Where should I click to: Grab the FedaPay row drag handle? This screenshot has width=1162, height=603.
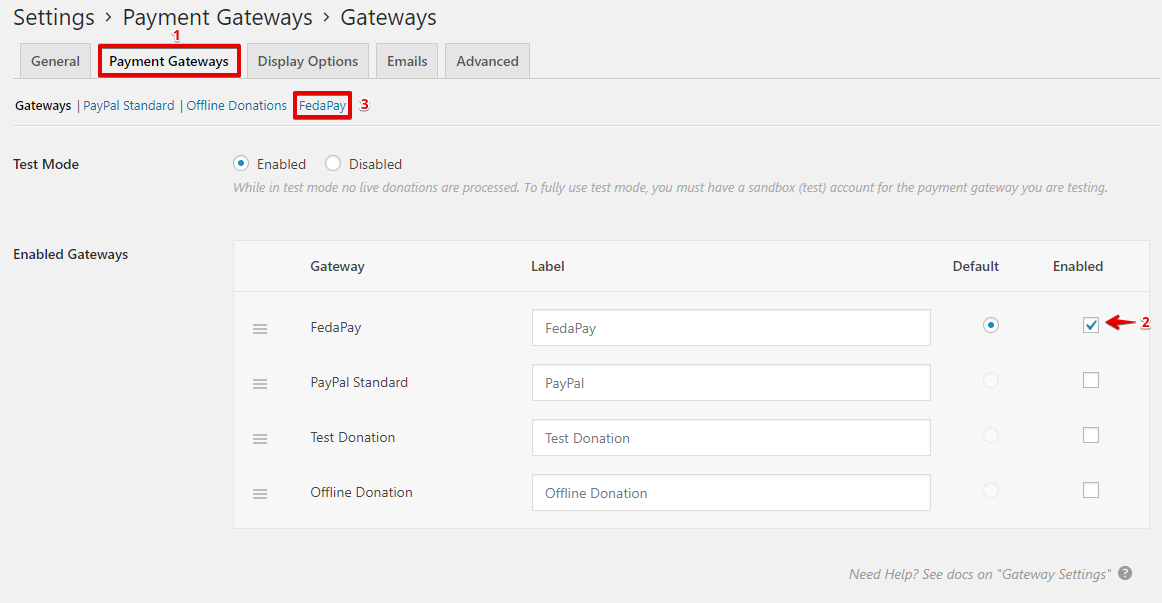(260, 329)
